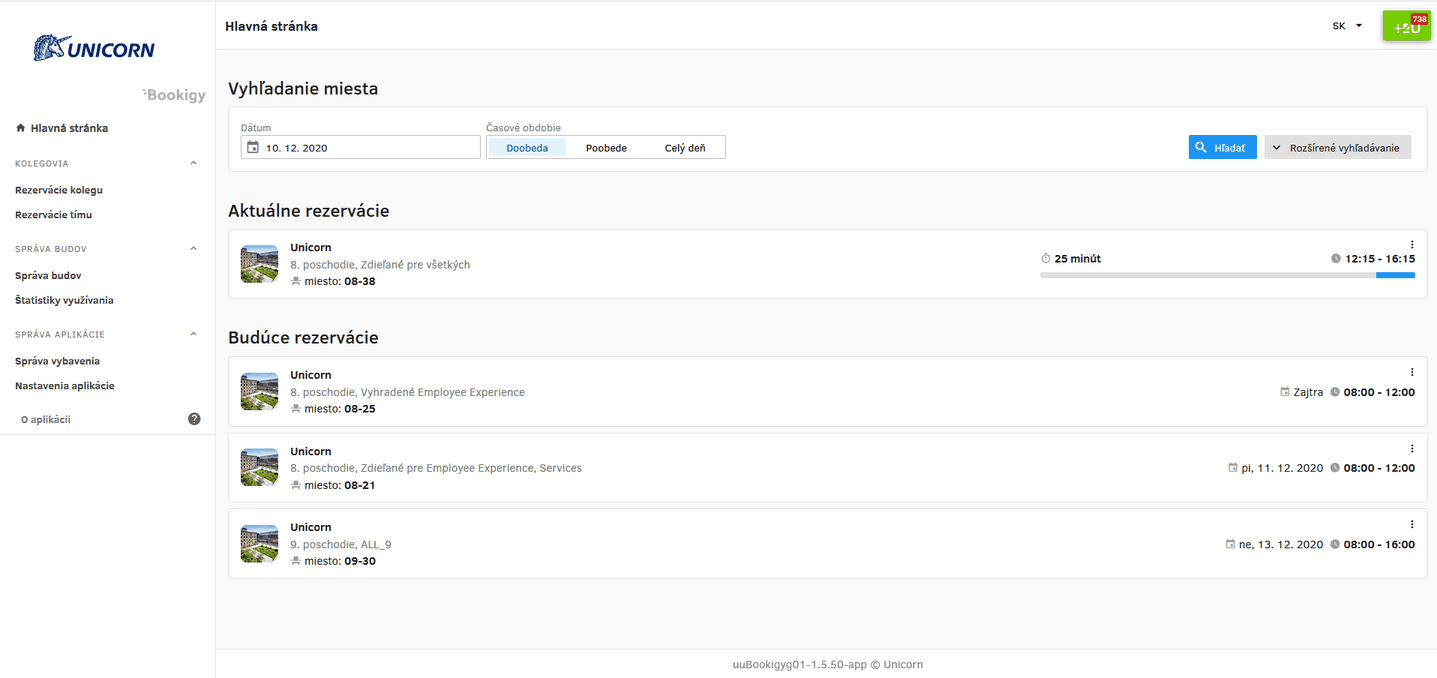
Task: Click the 12:15 - 16:15 time range
Action: tap(1380, 259)
